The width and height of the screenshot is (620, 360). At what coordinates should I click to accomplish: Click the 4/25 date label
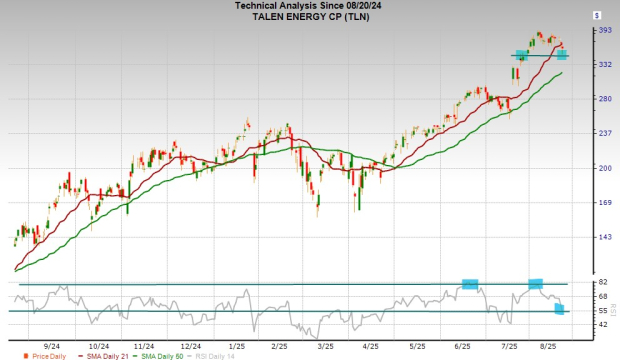(x=370, y=346)
